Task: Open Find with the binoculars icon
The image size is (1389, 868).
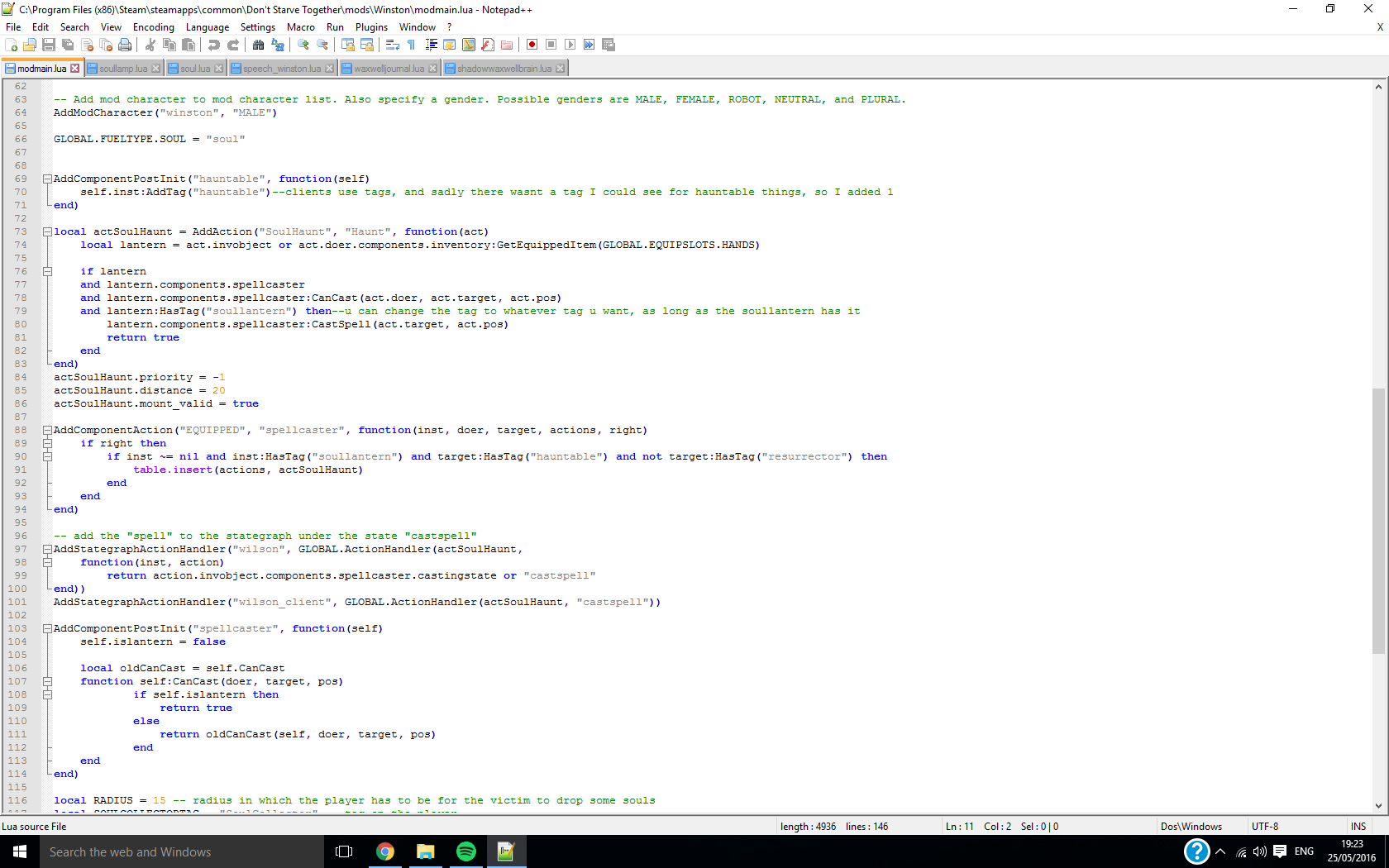Action: pyautogui.click(x=259, y=45)
